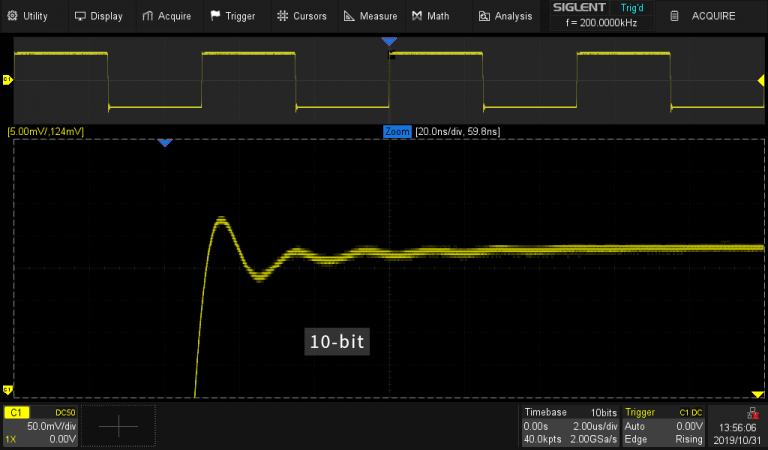Image resolution: width=768 pixels, height=450 pixels.
Task: Open the Display menu
Action: pyautogui.click(x=99, y=16)
